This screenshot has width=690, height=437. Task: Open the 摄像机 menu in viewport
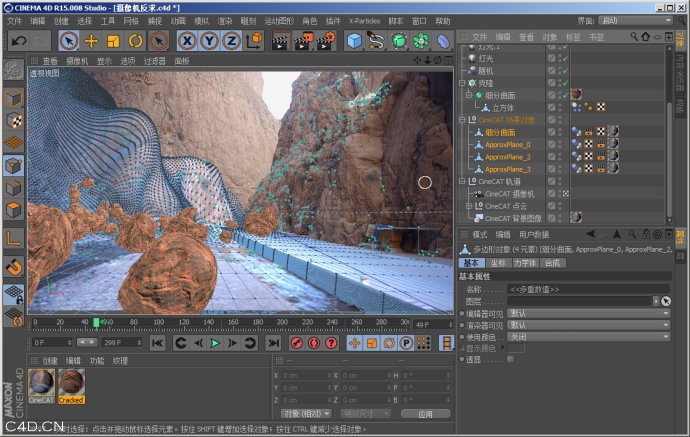point(77,61)
